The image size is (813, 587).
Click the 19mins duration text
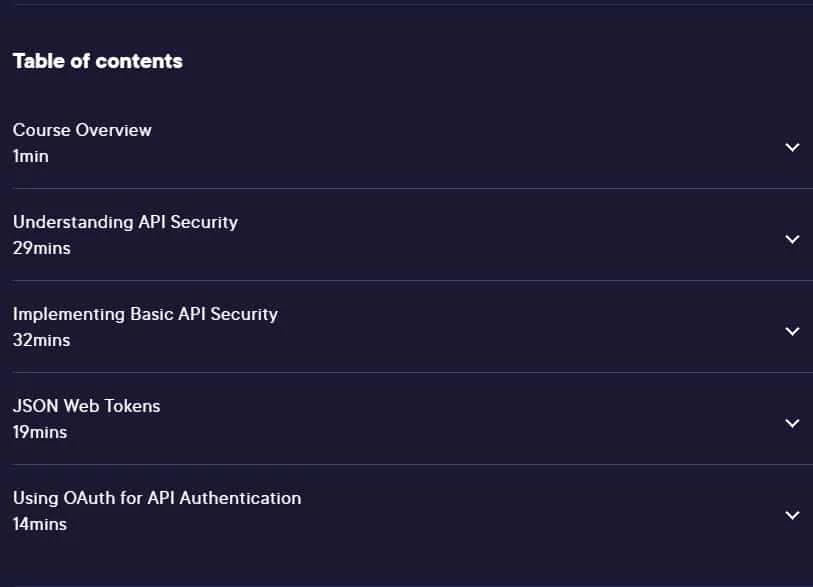pyautogui.click(x=40, y=432)
